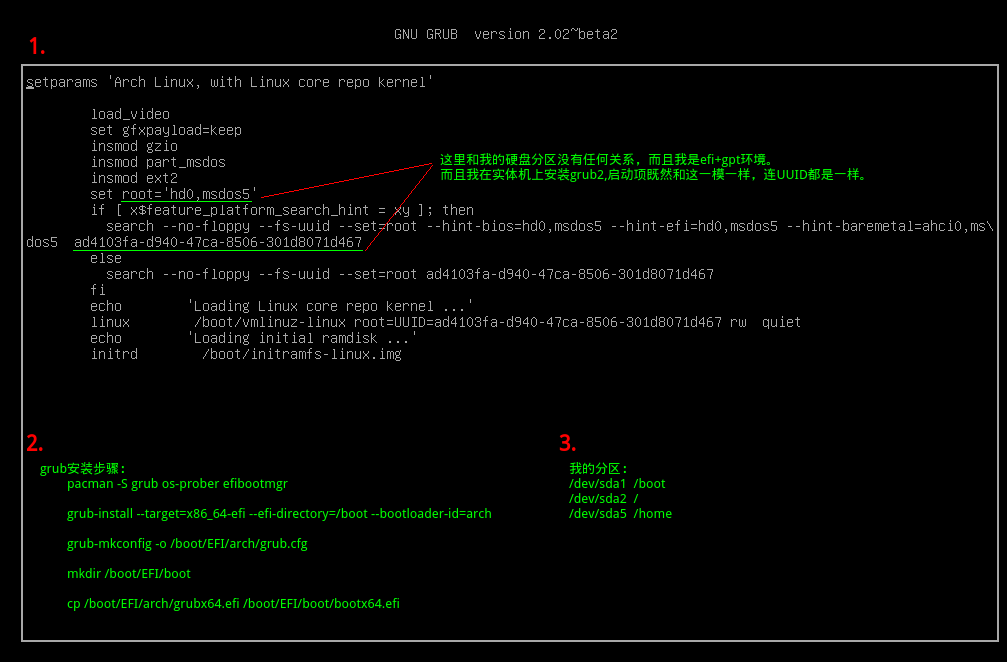The height and width of the screenshot is (662, 1007).
Task: Click the 我的分区 heading
Action: click(x=599, y=469)
